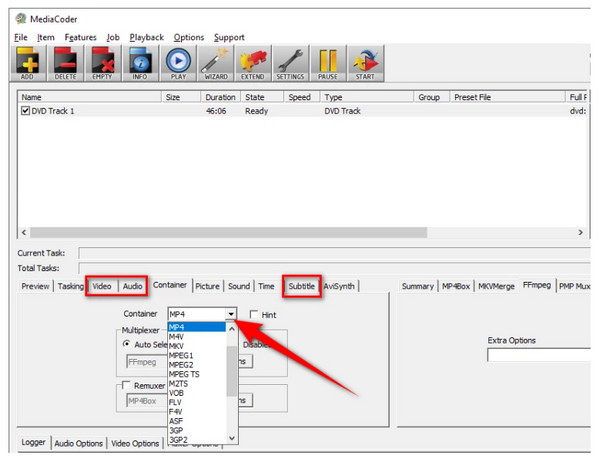Image resolution: width=600 pixels, height=466 pixels.
Task: Switch to the Subtitle tab
Action: click(301, 286)
